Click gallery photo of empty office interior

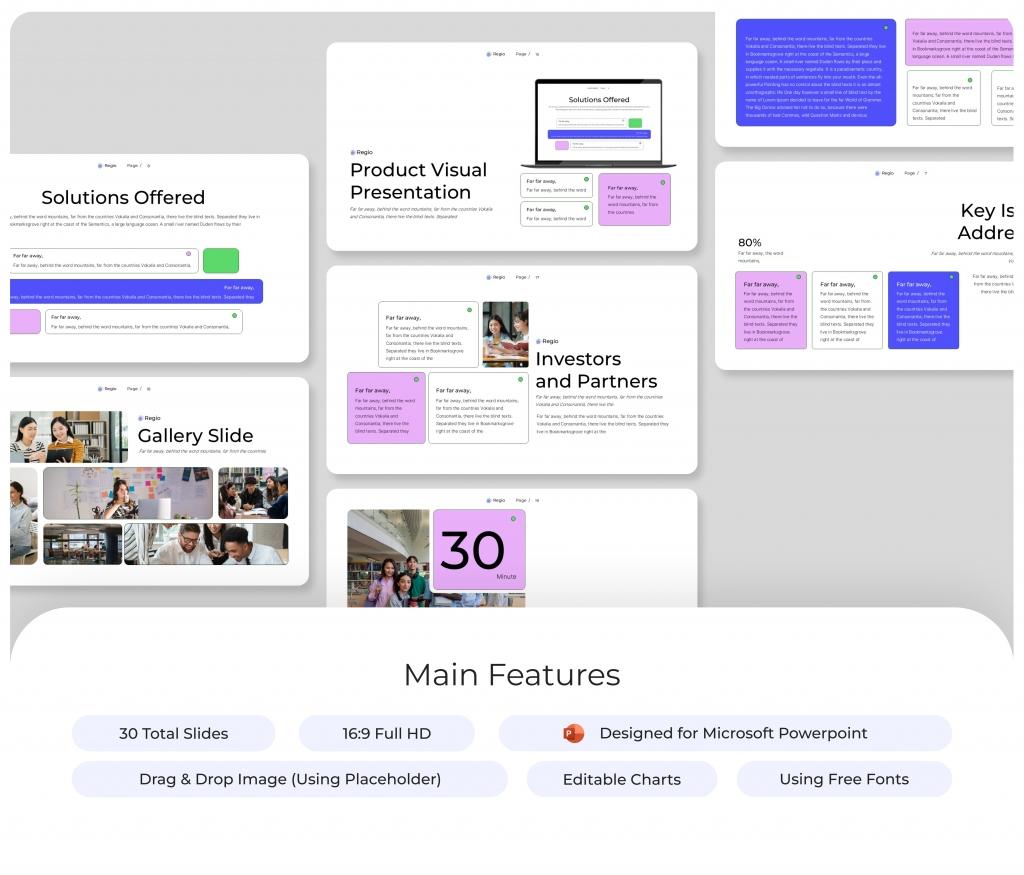(x=82, y=544)
